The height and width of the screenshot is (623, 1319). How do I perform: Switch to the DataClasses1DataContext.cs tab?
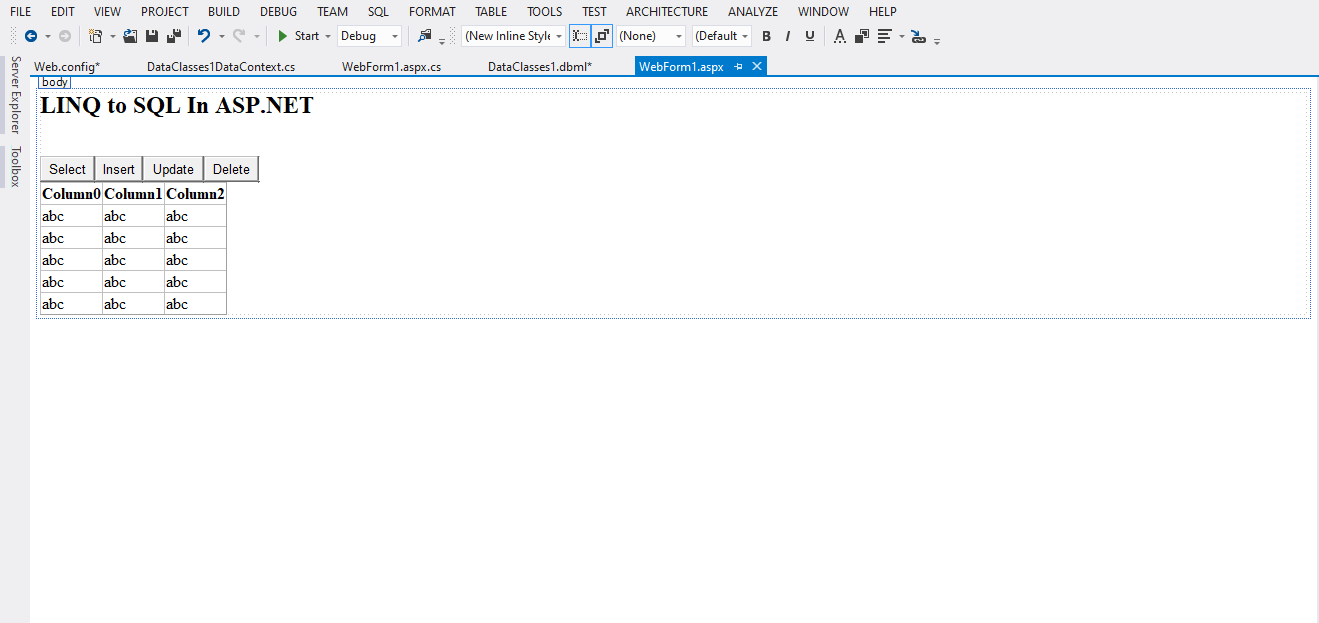tap(221, 67)
